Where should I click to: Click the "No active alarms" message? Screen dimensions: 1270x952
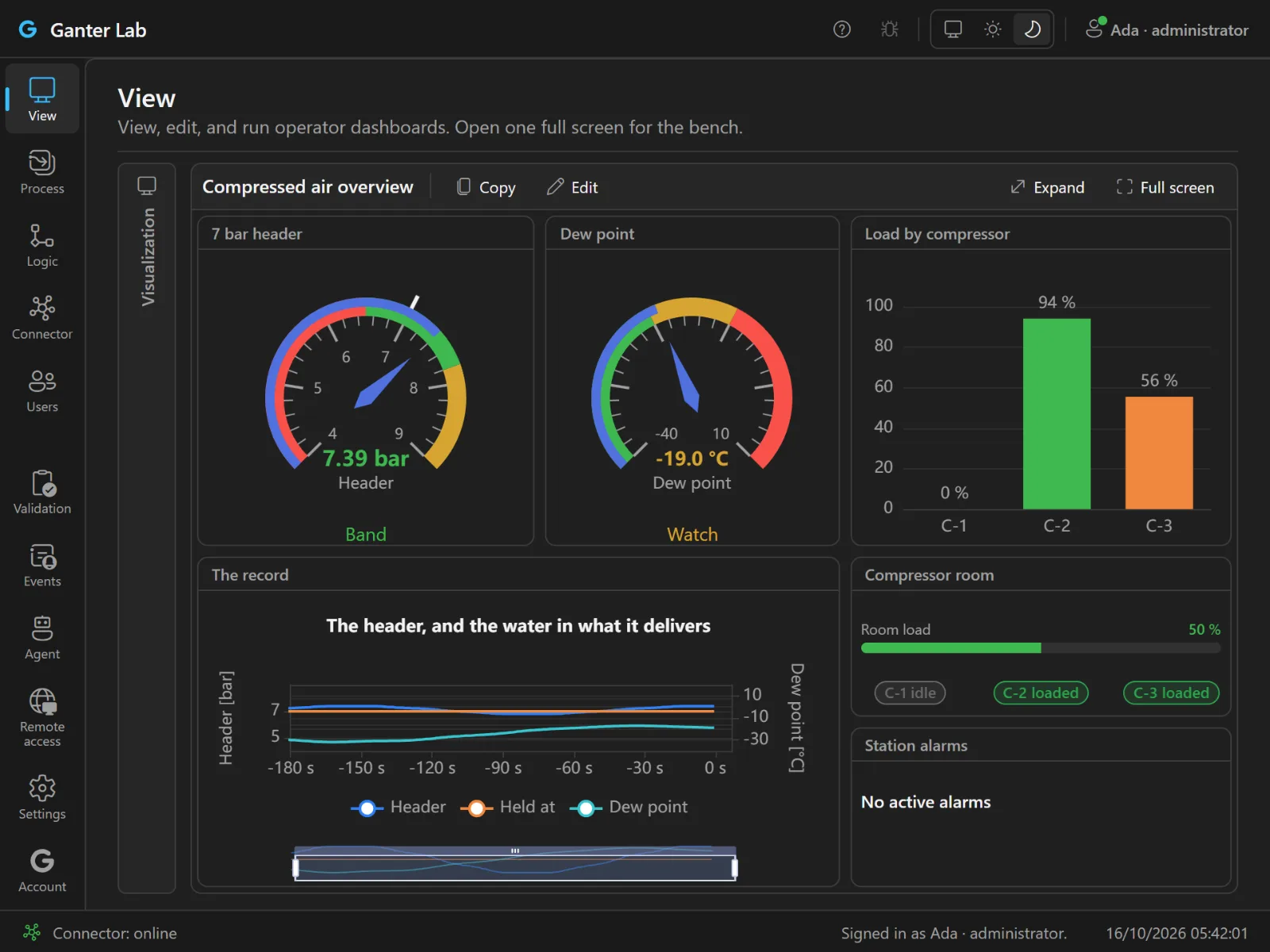click(x=926, y=802)
